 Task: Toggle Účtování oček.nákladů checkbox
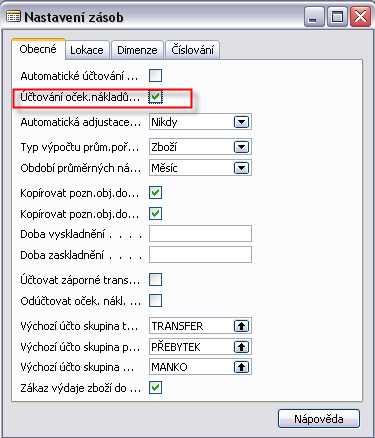(155, 97)
